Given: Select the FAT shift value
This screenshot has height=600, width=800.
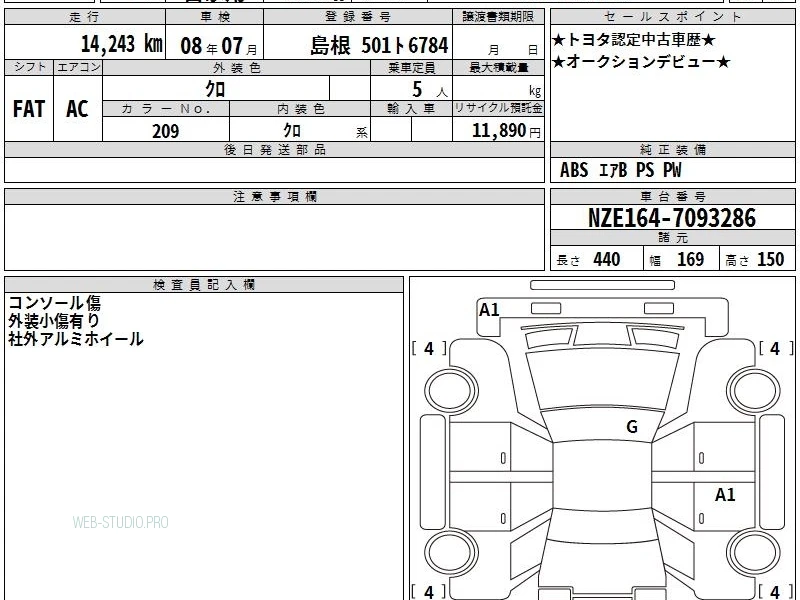Looking at the screenshot, I should point(29,109).
